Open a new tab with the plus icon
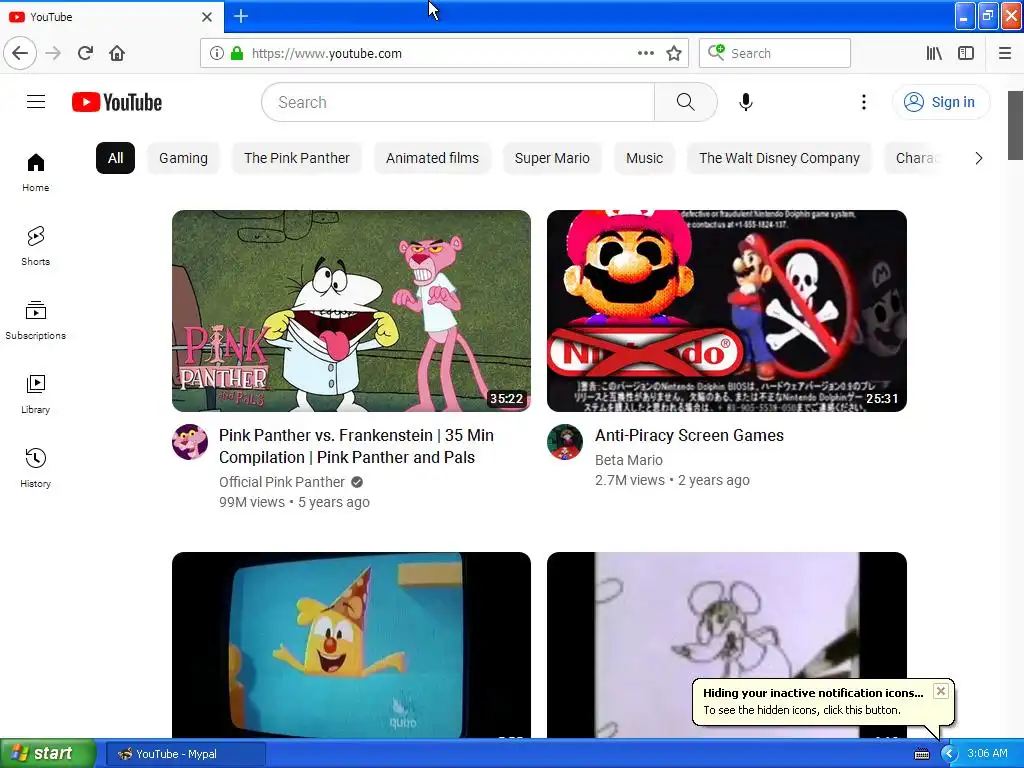This screenshot has height=768, width=1024. [x=241, y=16]
